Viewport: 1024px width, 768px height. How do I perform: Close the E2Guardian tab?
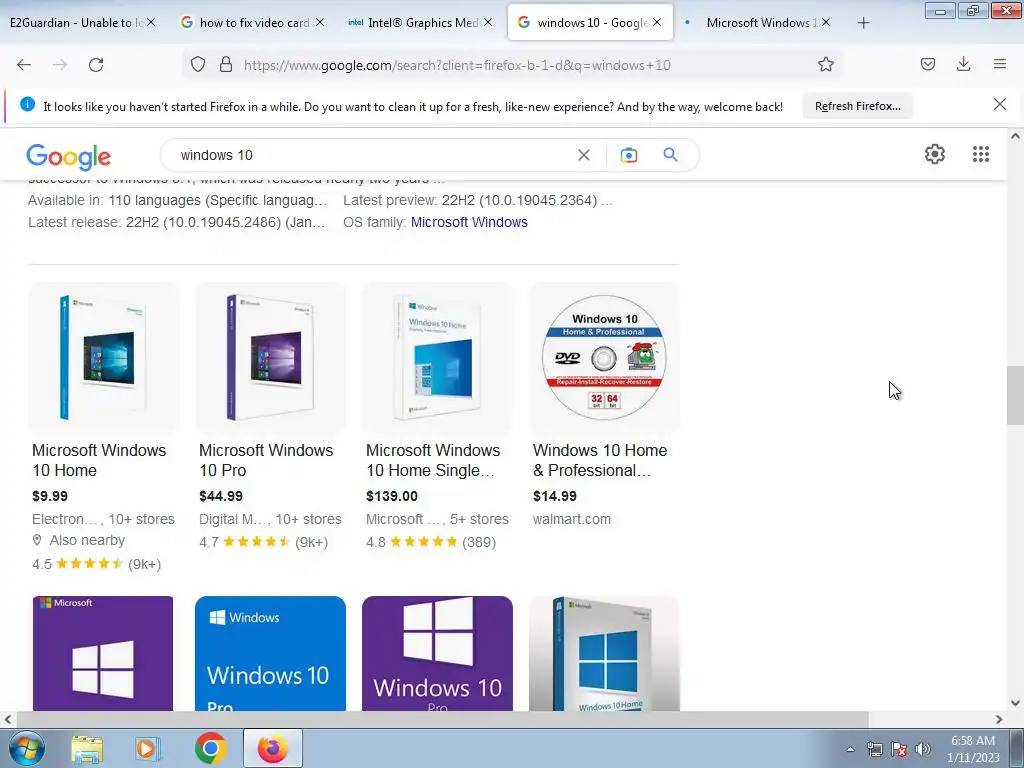pyautogui.click(x=151, y=22)
